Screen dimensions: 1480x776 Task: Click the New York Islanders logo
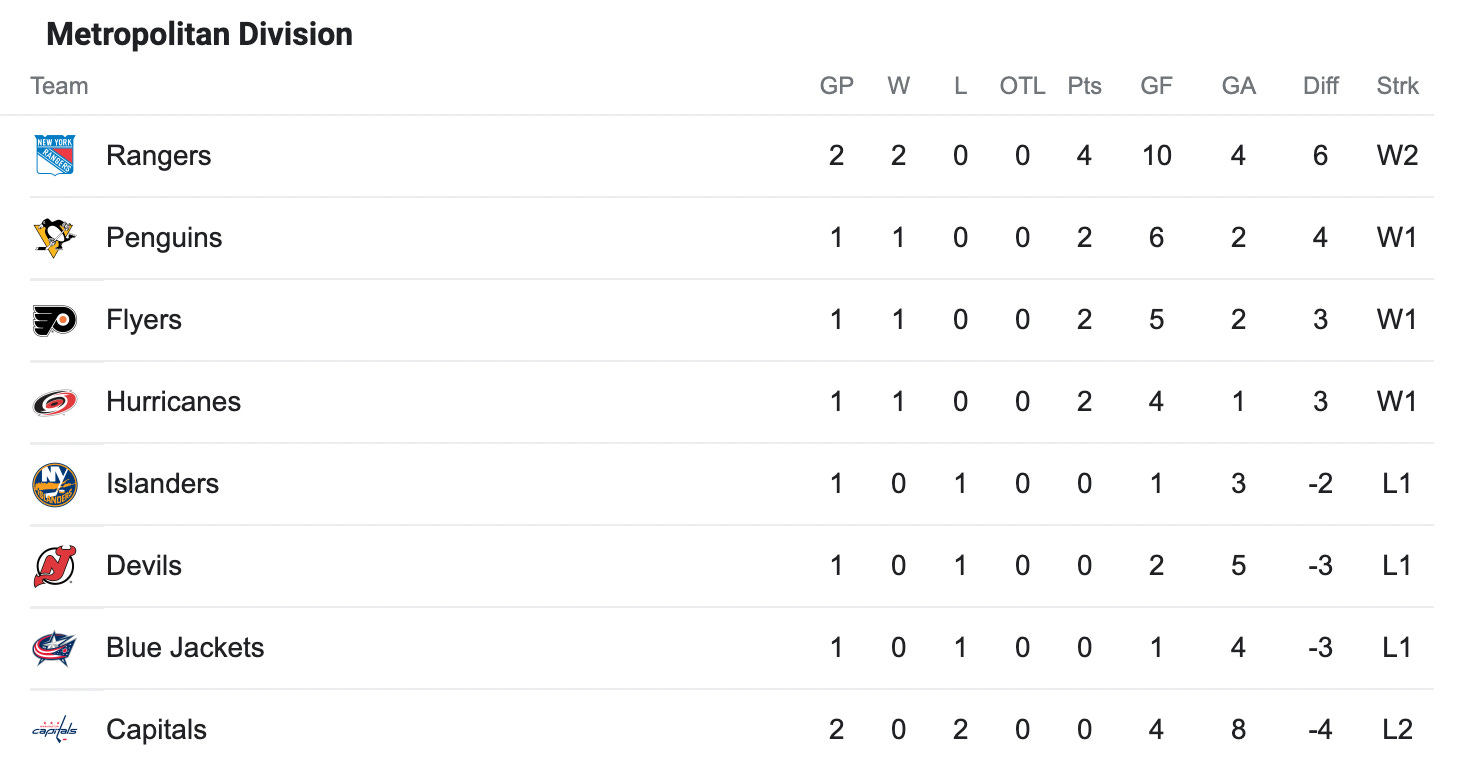click(55, 484)
